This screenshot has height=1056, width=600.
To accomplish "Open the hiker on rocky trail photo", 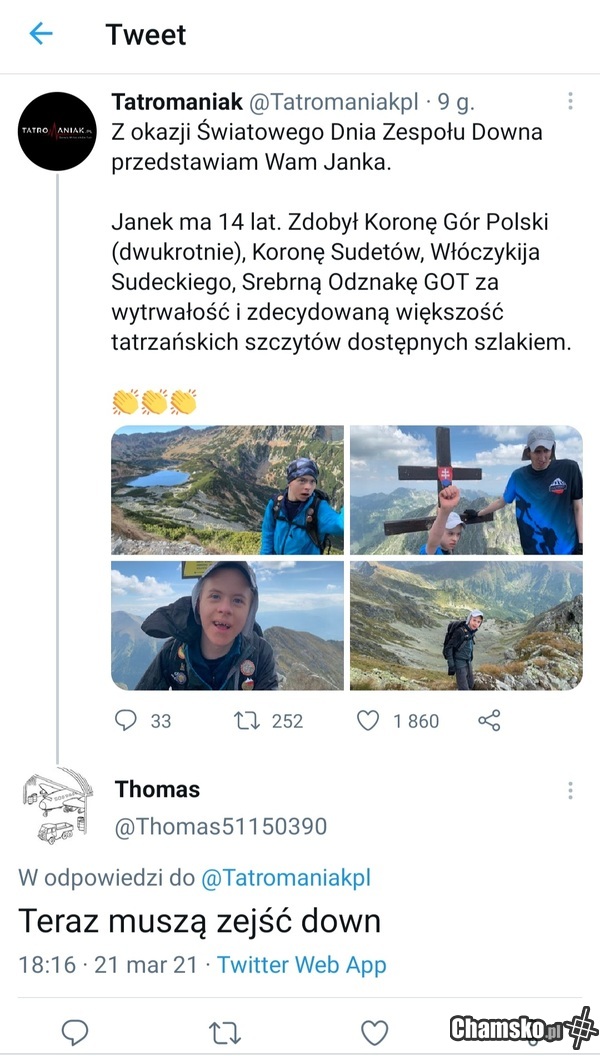I will point(466,626).
